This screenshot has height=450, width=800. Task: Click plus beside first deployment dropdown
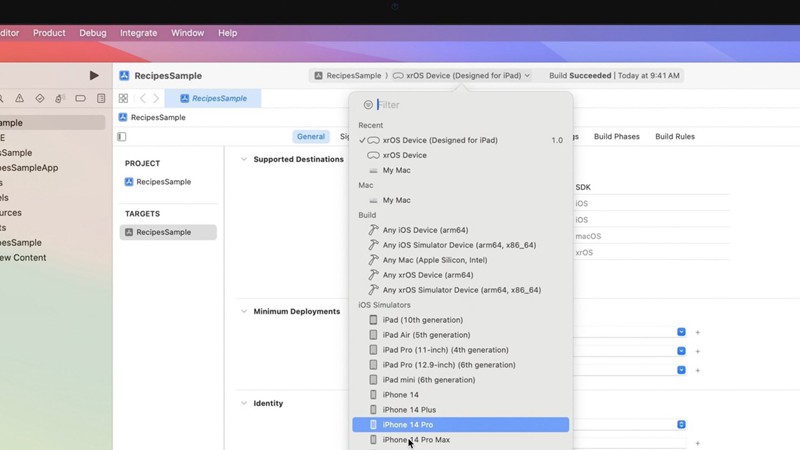(697, 332)
